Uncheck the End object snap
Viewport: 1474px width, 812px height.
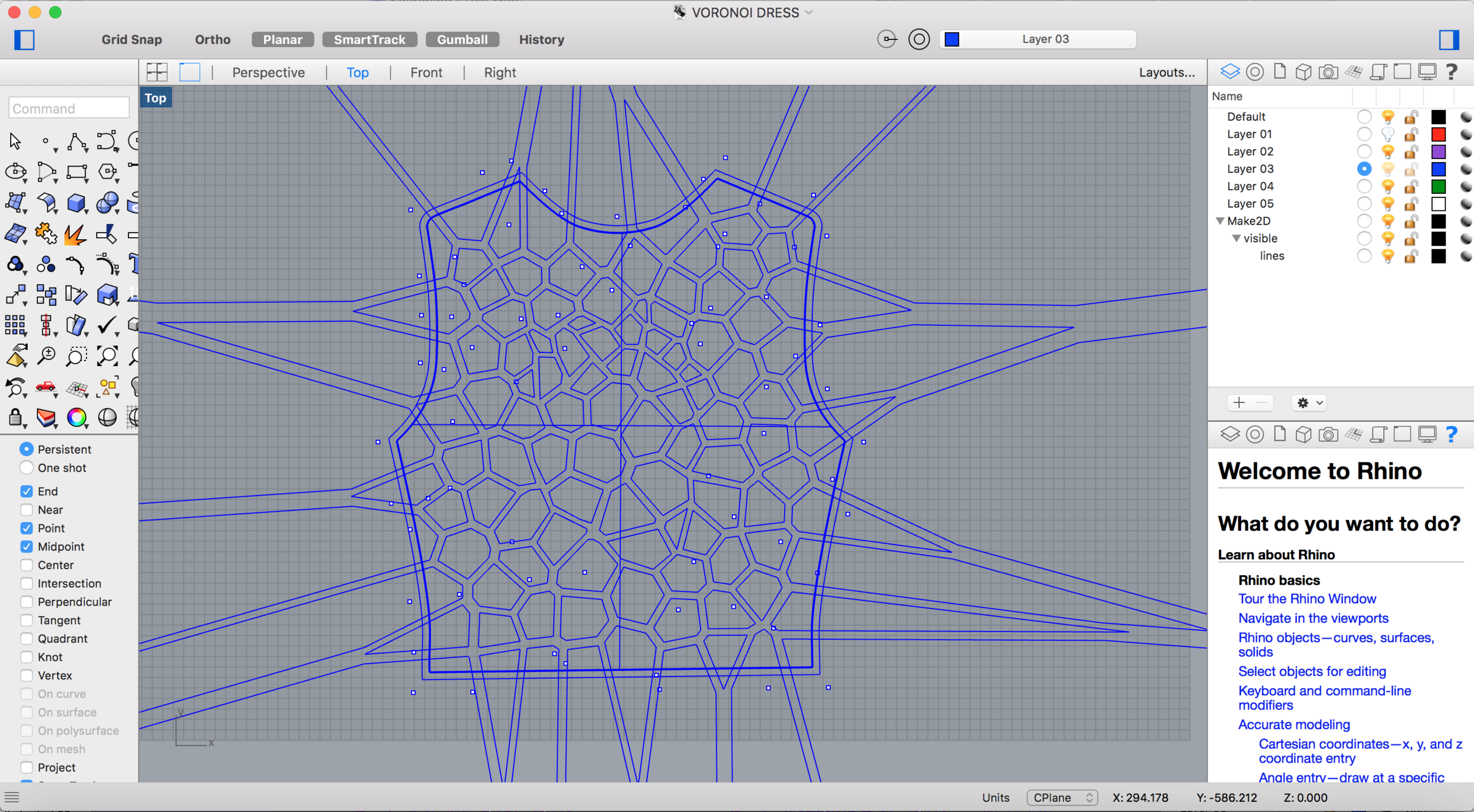pos(27,491)
